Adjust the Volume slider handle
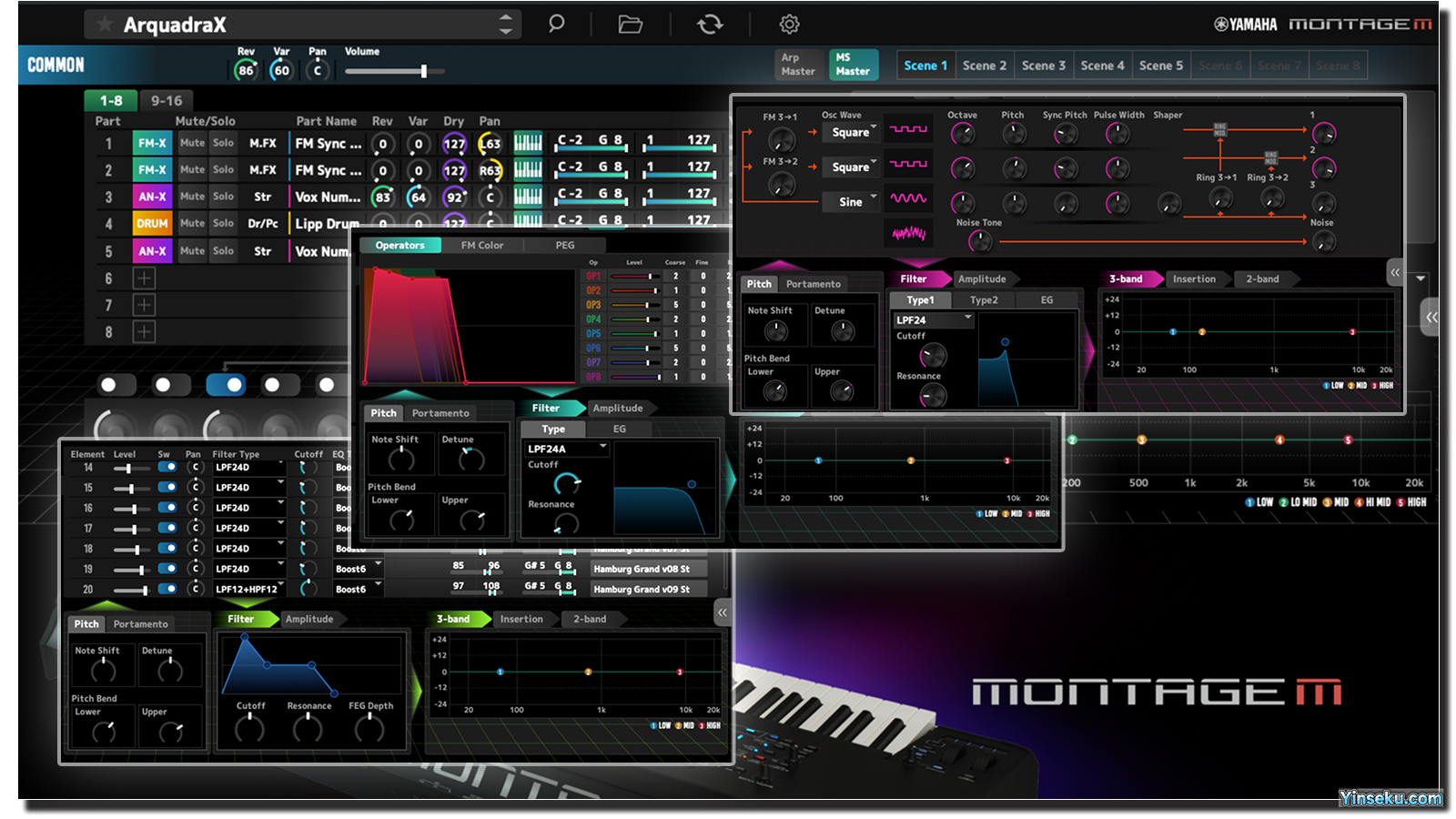Viewport: 1456px width, 819px height. coord(423,71)
